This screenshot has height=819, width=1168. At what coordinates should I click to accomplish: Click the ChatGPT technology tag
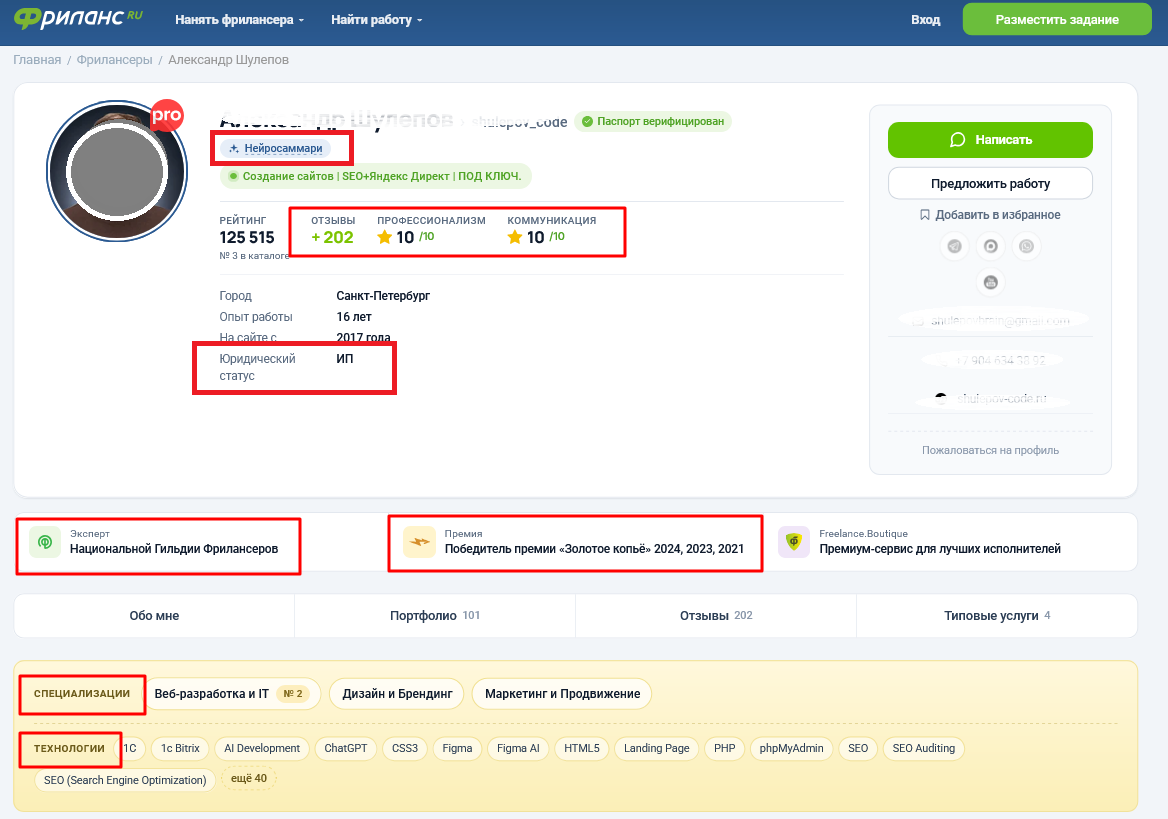coord(346,748)
